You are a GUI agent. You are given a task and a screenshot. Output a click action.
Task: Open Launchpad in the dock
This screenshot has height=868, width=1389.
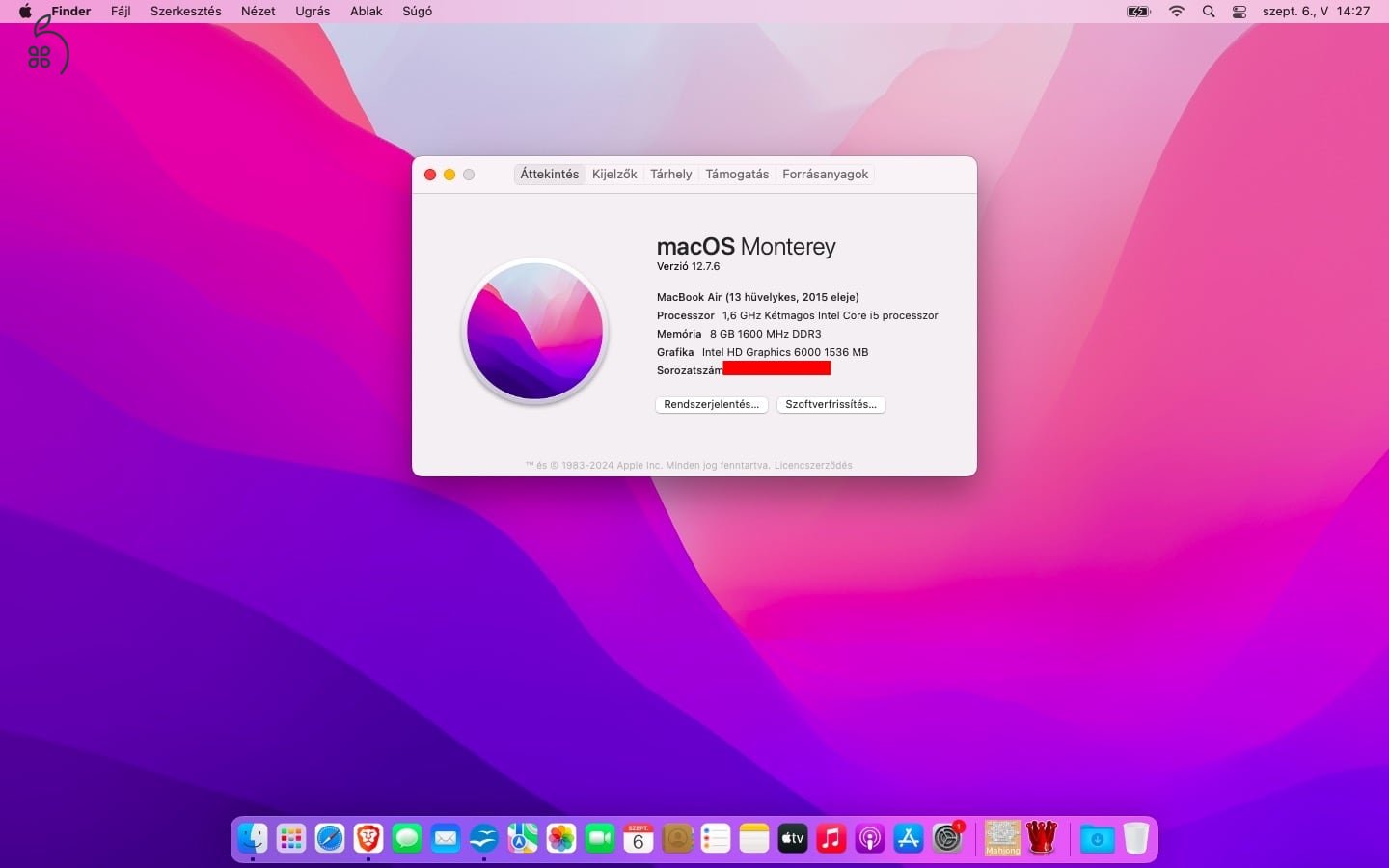(291, 838)
